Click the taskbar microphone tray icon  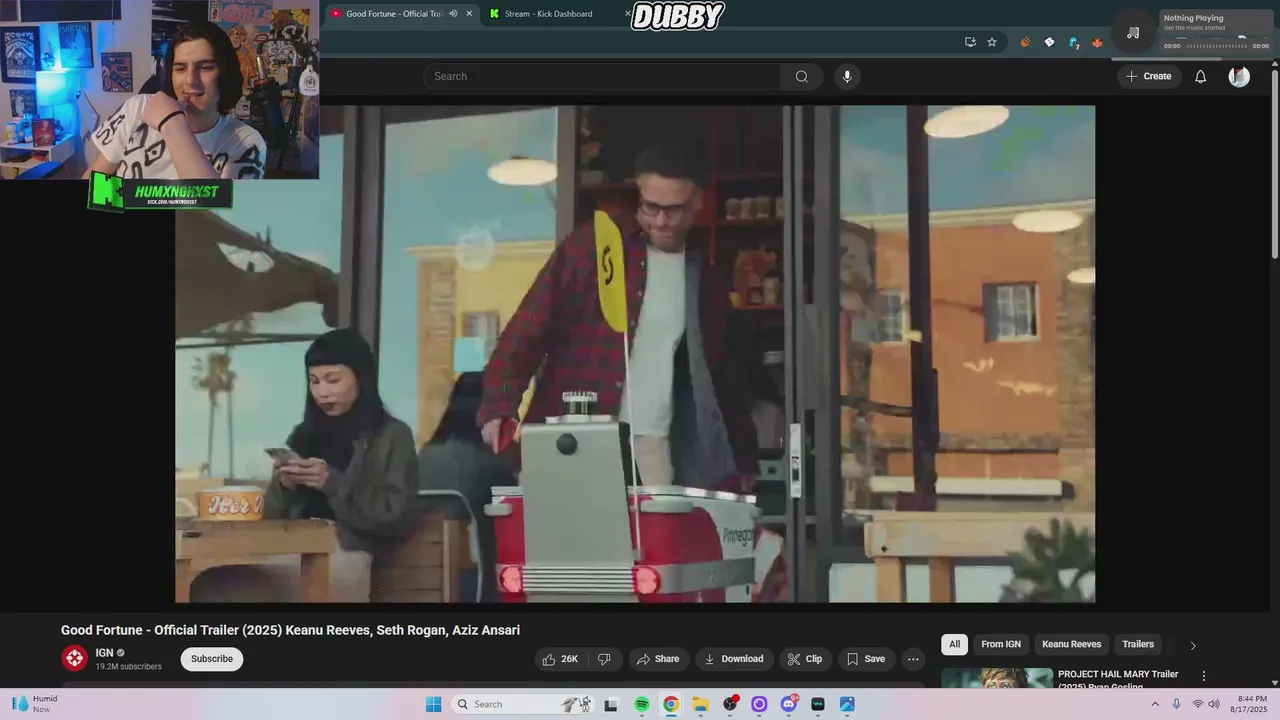point(1176,704)
